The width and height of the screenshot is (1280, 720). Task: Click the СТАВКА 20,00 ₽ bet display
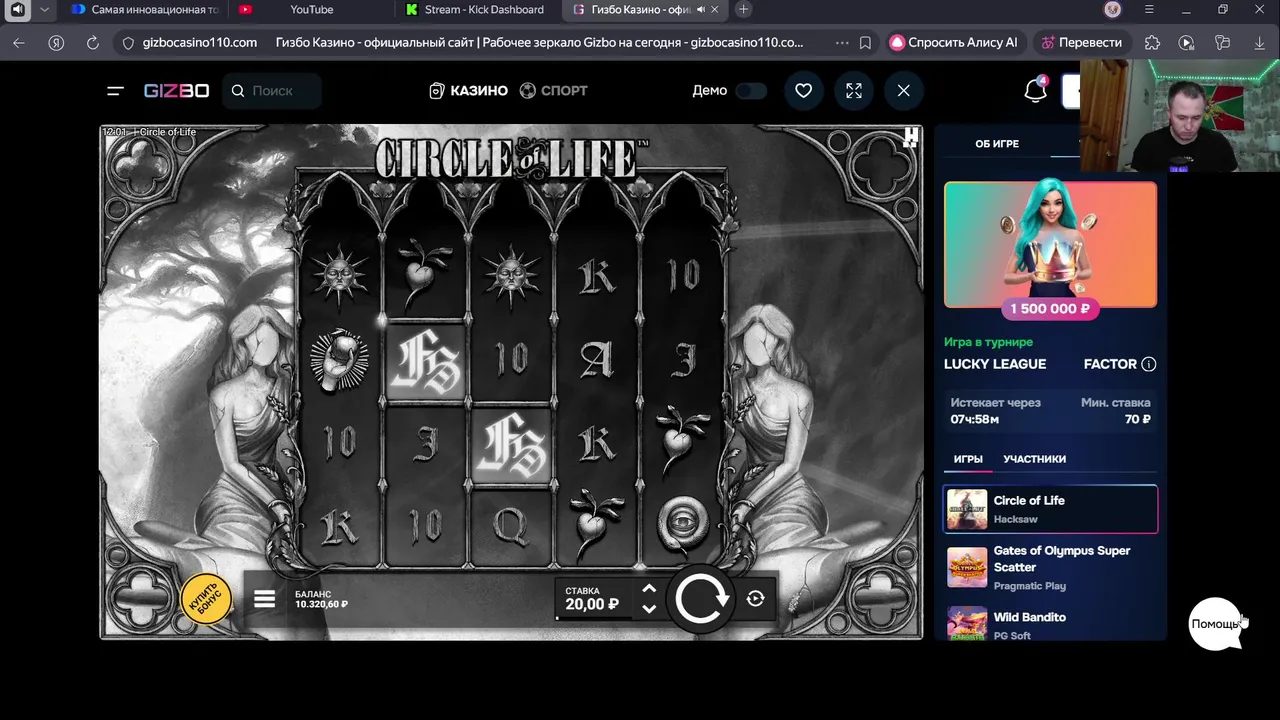[x=593, y=599]
